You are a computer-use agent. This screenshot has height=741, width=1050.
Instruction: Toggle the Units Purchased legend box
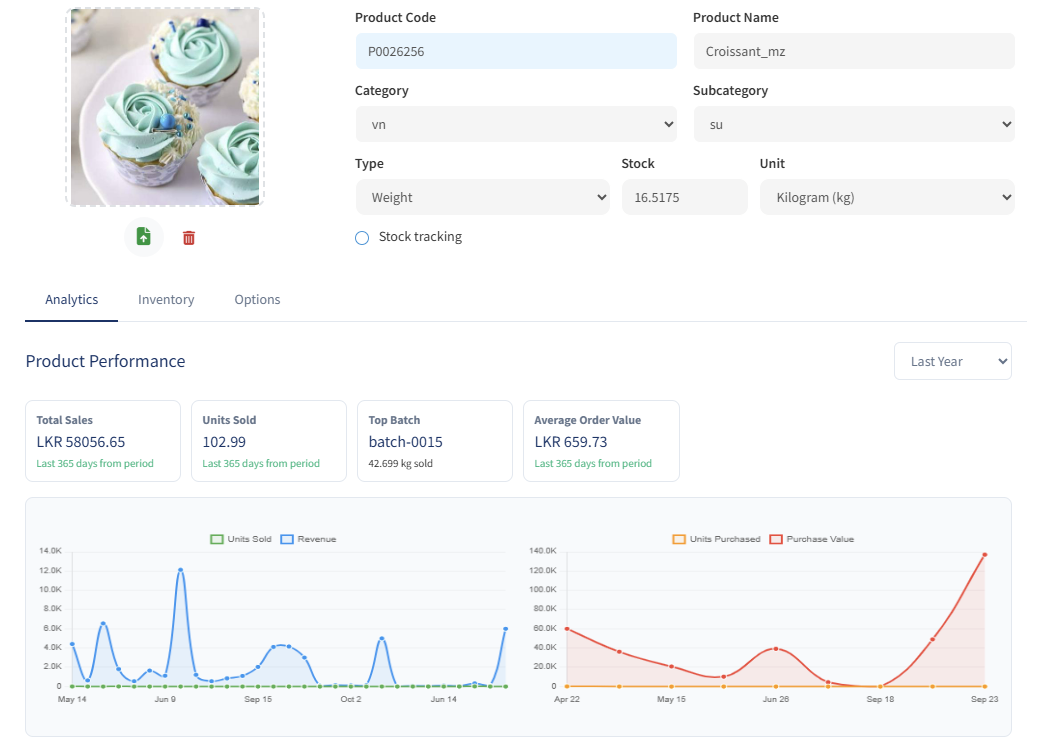pyautogui.click(x=679, y=539)
